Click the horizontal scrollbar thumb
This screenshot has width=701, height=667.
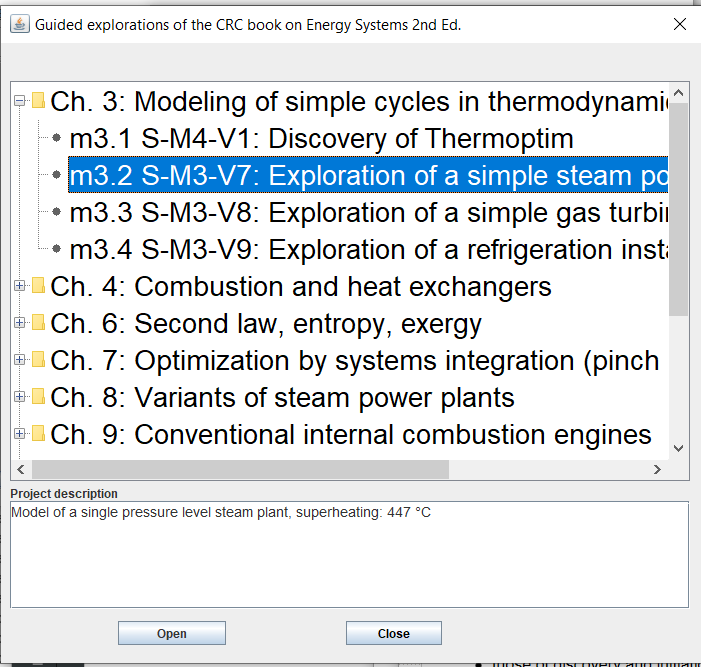coord(240,469)
